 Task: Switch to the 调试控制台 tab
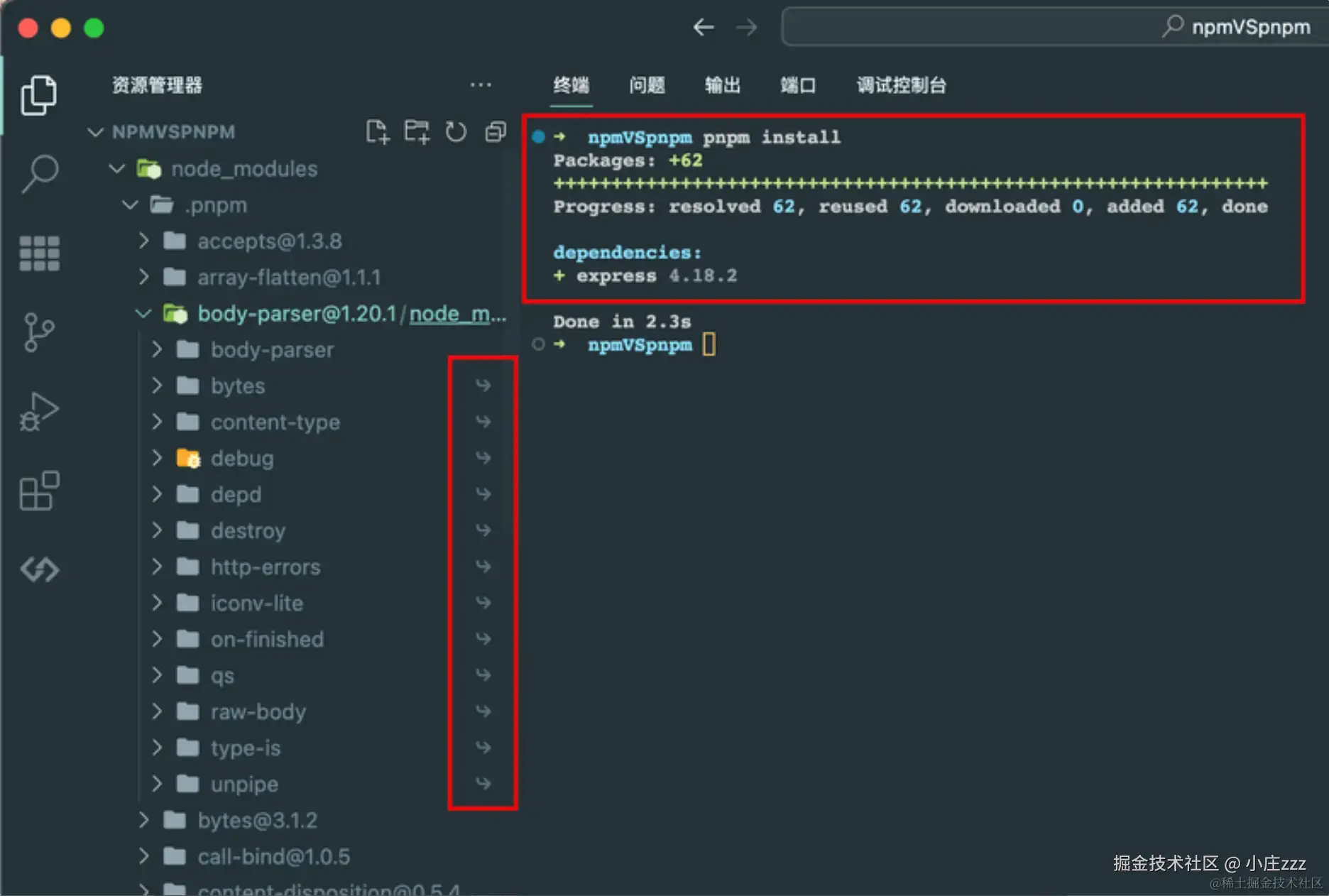pyautogui.click(x=901, y=85)
